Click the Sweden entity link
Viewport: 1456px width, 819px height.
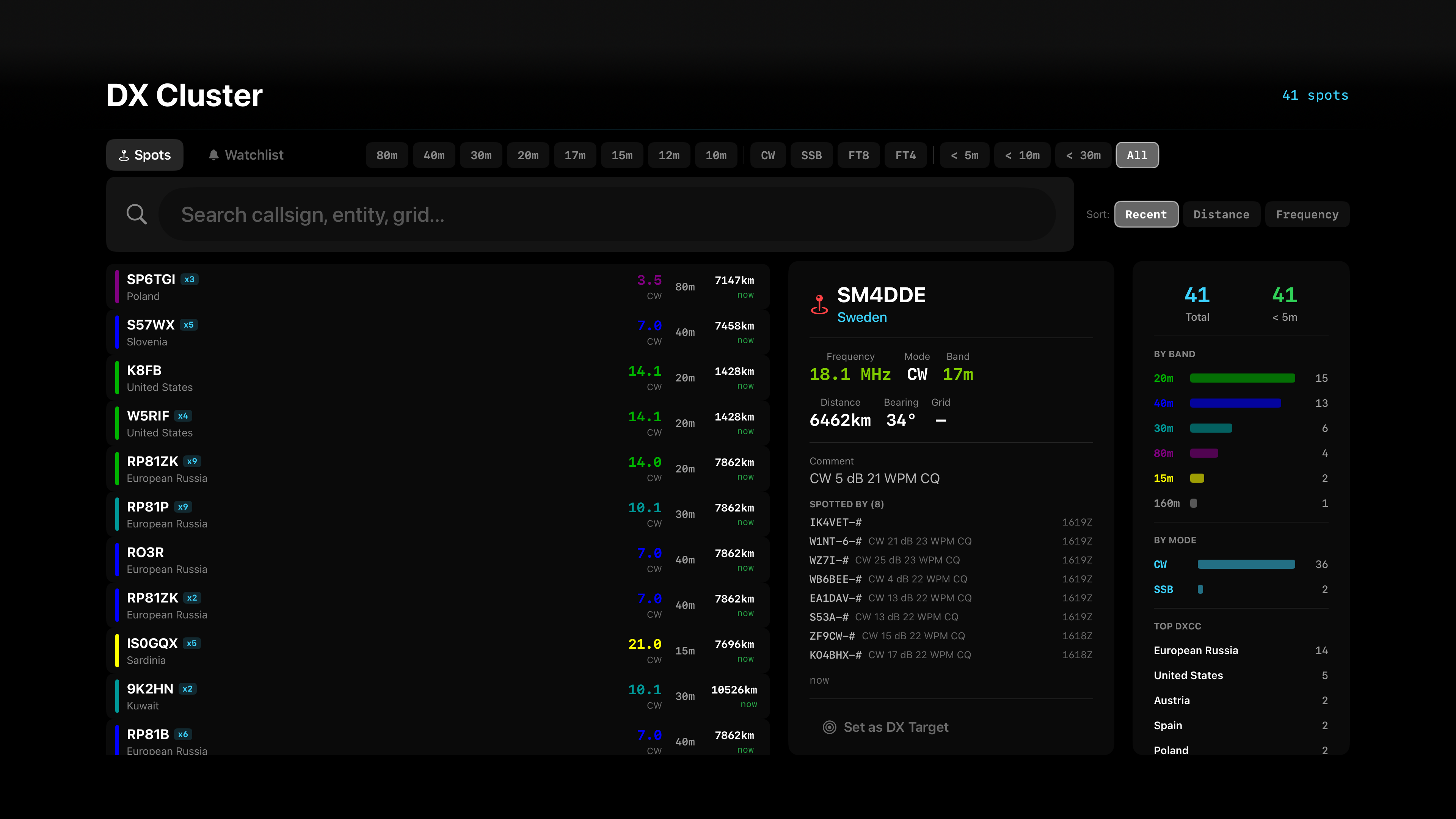tap(862, 318)
